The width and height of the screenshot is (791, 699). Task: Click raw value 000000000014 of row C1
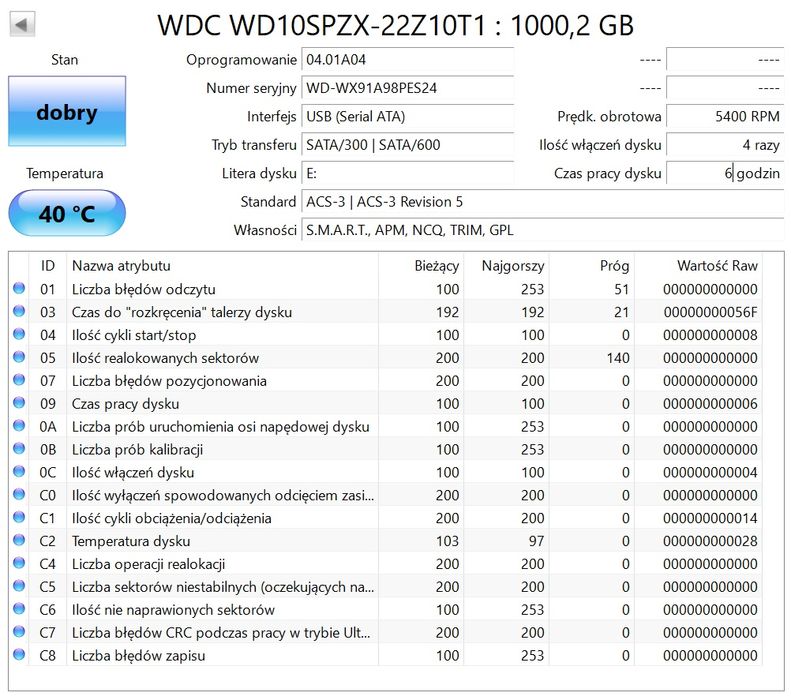pos(710,518)
